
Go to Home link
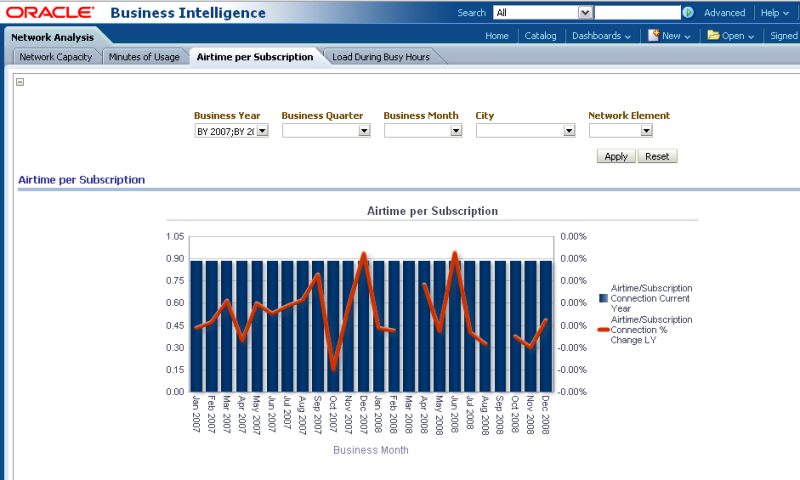(x=496, y=36)
